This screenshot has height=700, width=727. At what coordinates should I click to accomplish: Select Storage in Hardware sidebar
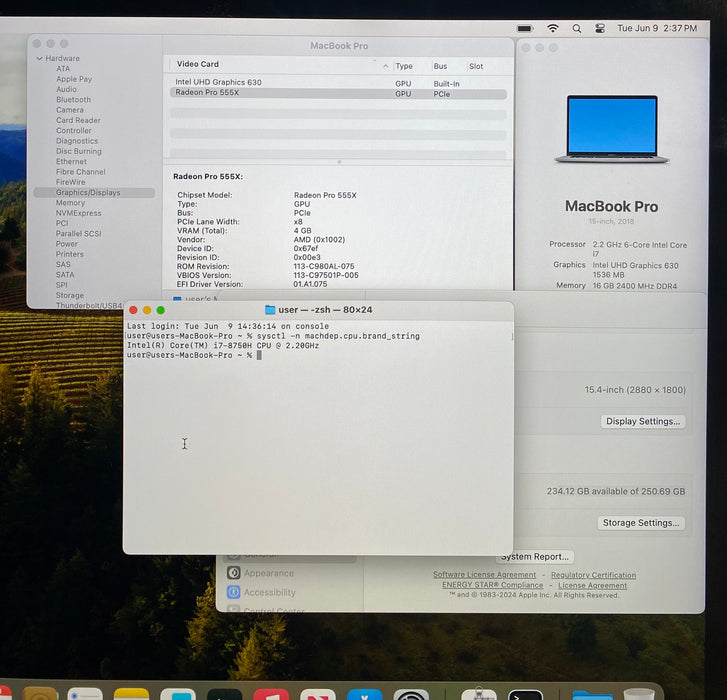tap(70, 295)
